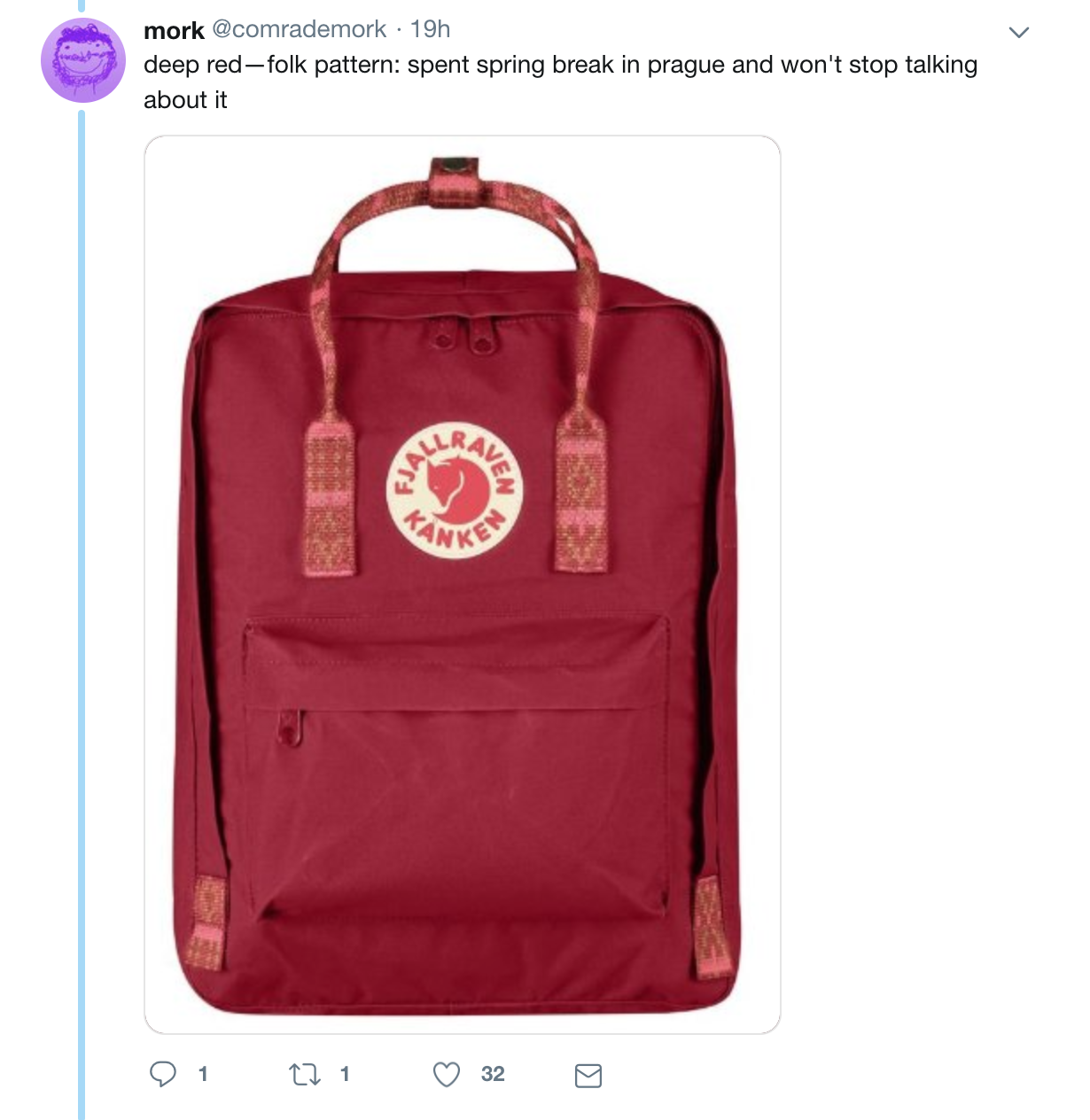Click the like count of 32

pyautogui.click(x=493, y=1075)
